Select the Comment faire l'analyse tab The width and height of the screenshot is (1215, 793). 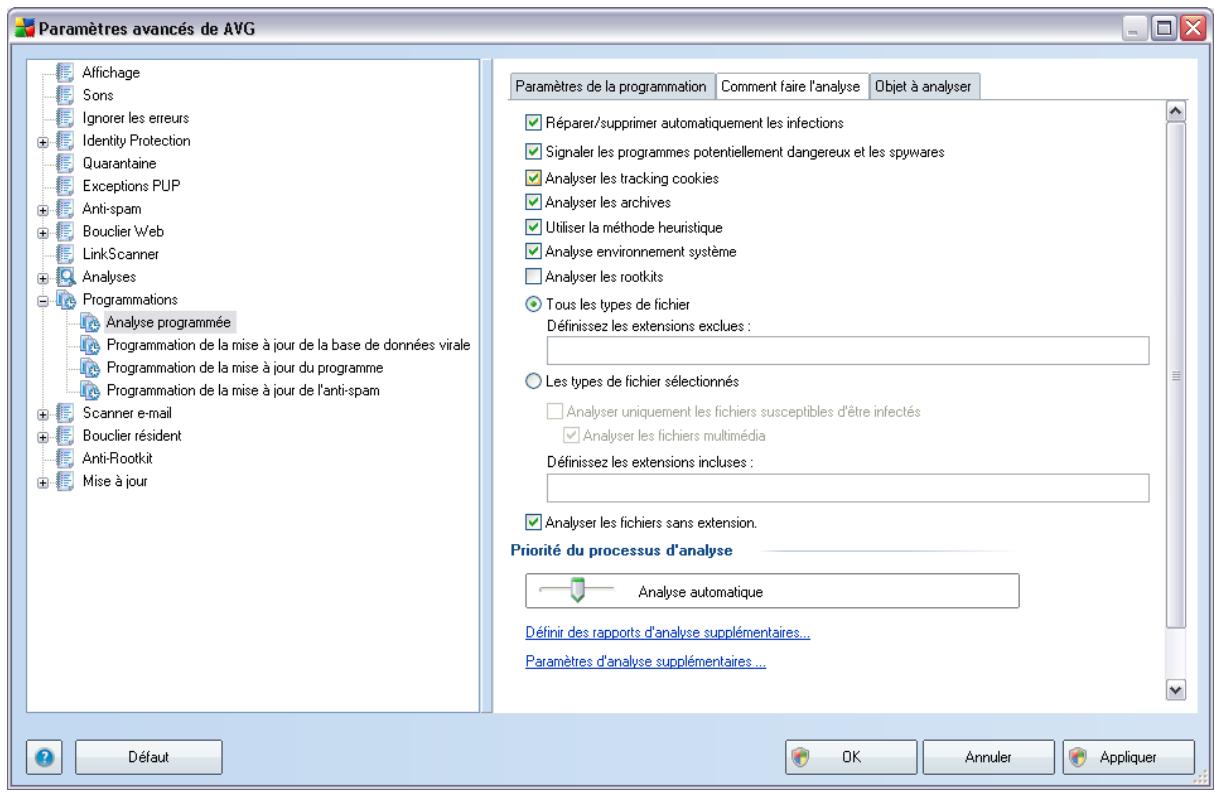click(x=791, y=85)
